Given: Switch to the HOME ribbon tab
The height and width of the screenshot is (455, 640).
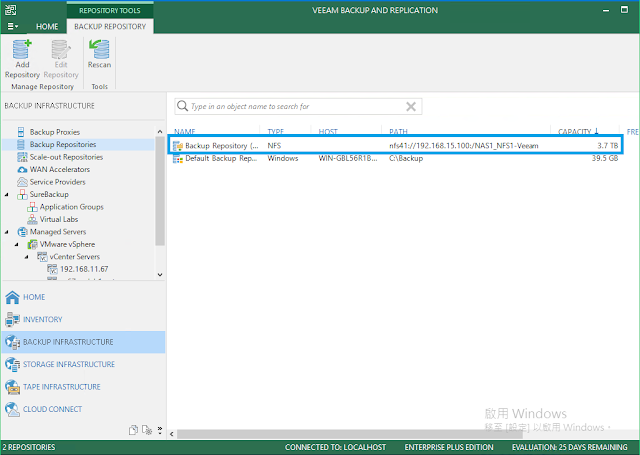Looking at the screenshot, I should coord(47,27).
